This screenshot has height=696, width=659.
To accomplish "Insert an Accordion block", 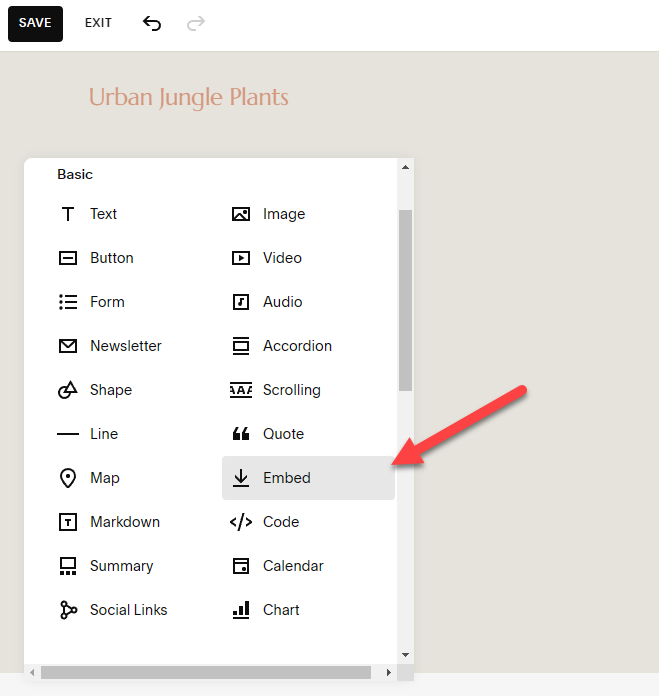I will pos(297,346).
